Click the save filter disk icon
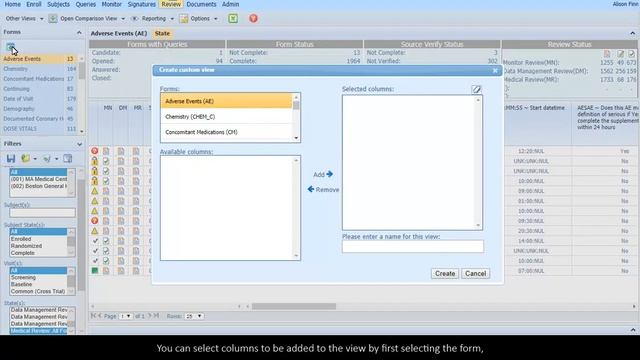640x360 pixels. coord(11,158)
